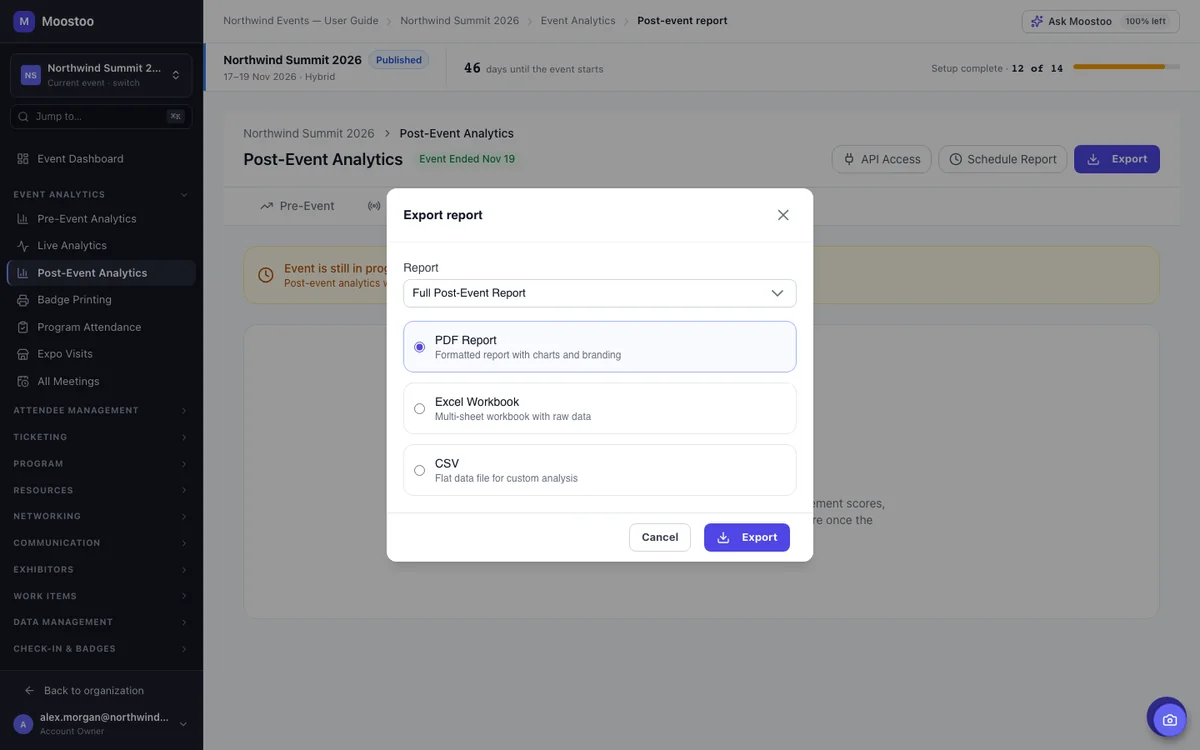Viewport: 1200px width, 750px height.
Task: Open the Northwind Summit event switcher
Action: (101, 75)
